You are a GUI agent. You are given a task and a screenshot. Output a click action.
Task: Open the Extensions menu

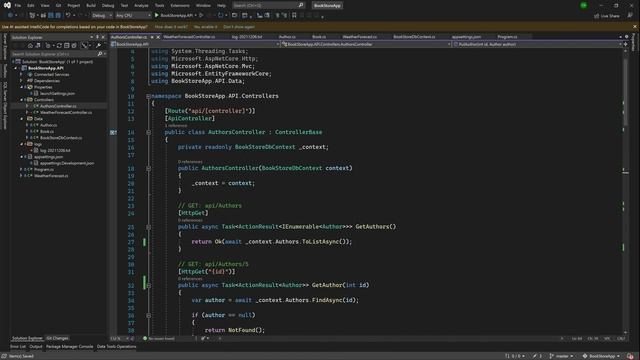(180, 5)
